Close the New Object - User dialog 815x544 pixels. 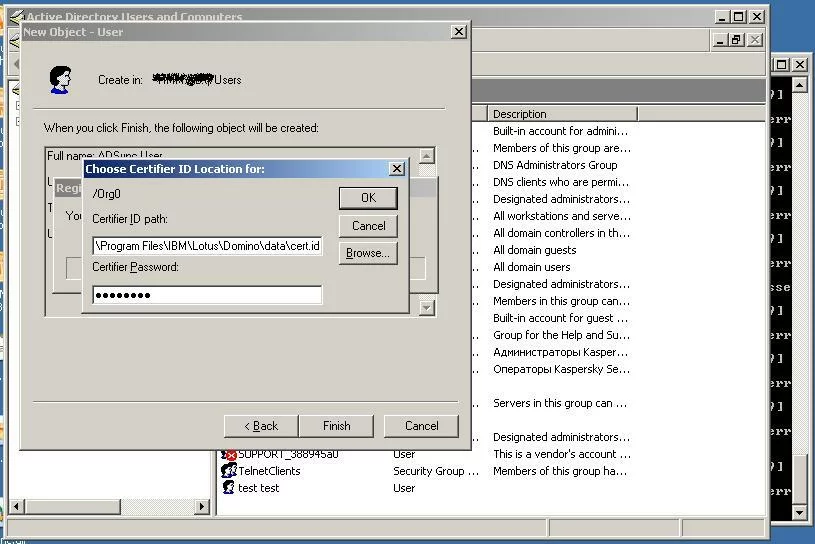[458, 32]
